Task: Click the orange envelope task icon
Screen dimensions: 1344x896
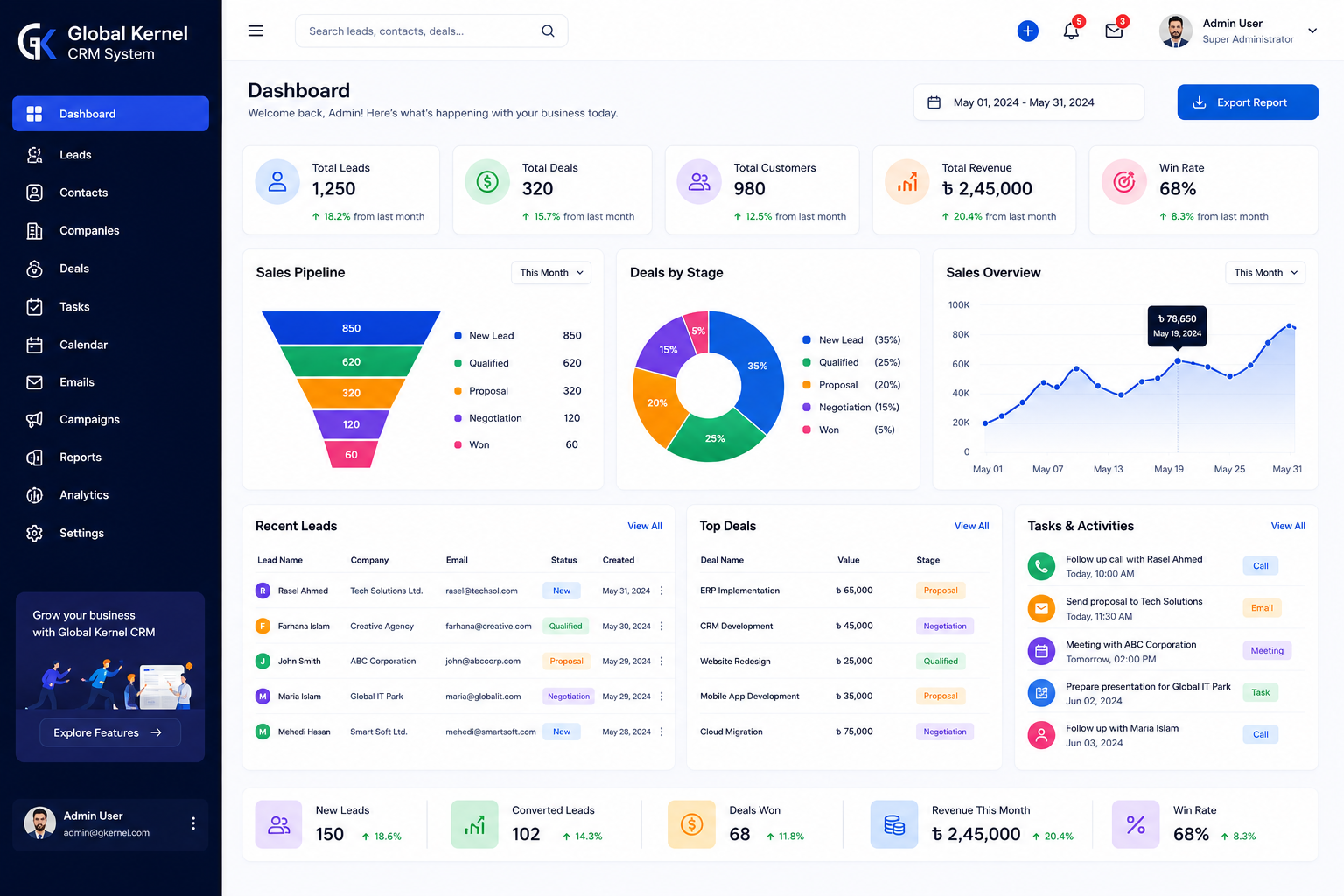Action: (x=1041, y=608)
